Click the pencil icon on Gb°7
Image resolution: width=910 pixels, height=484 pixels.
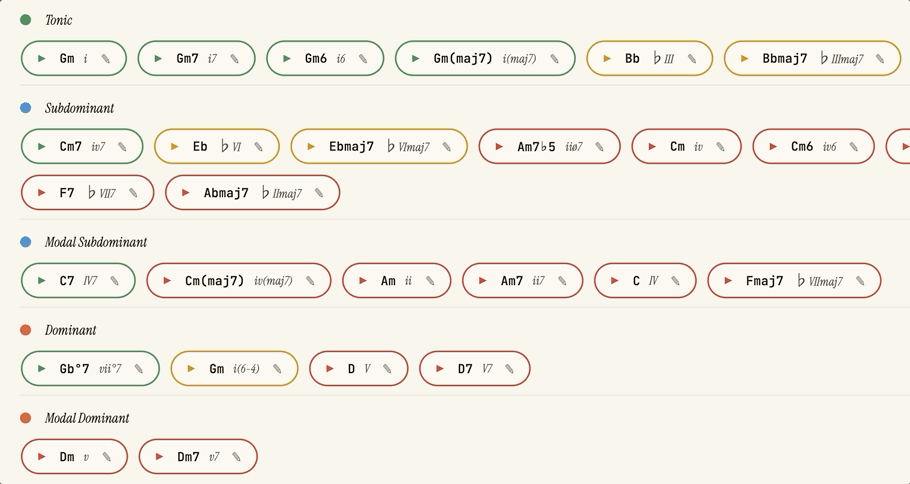pos(138,368)
